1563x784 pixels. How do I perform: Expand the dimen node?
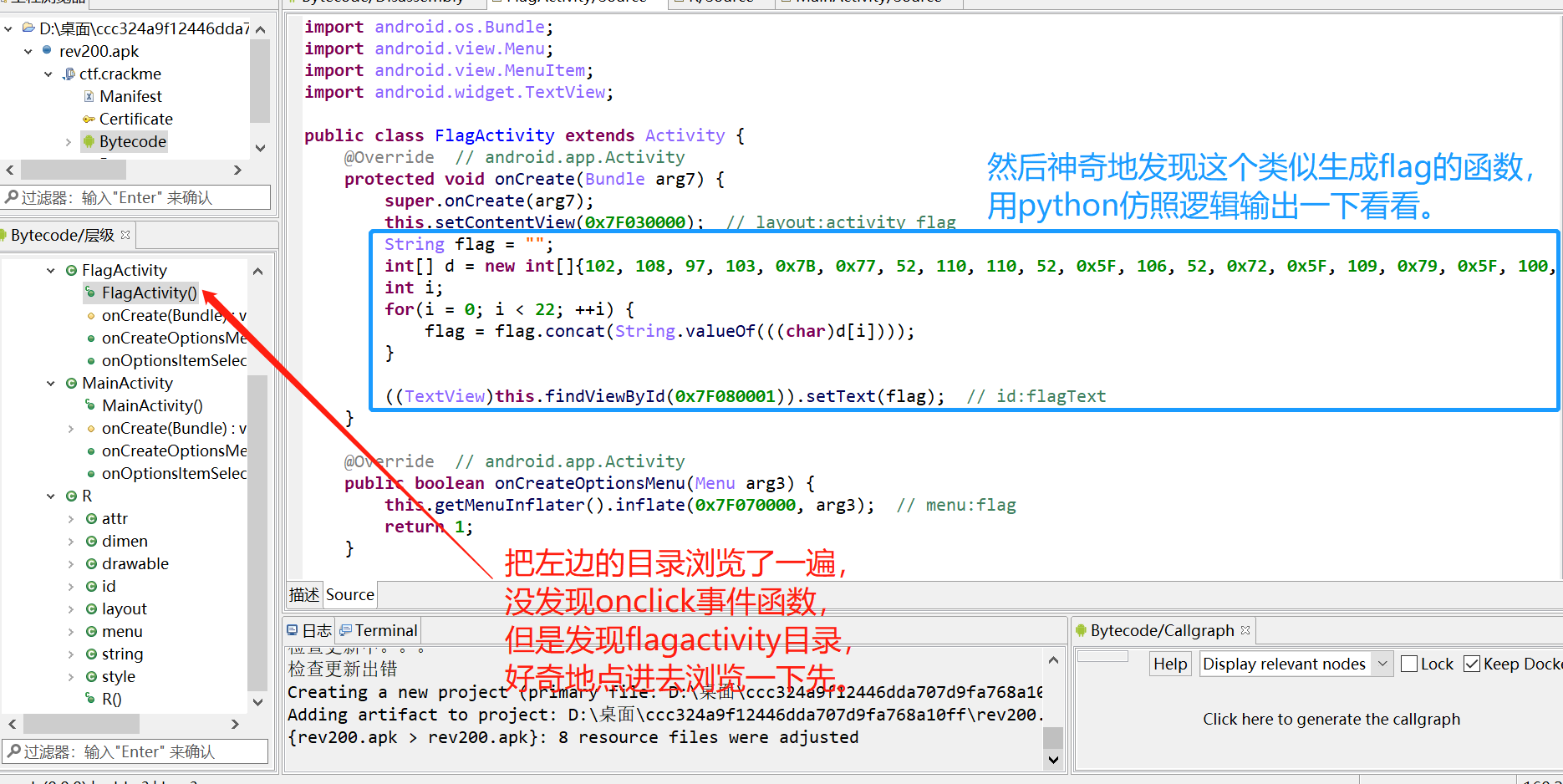tap(71, 541)
